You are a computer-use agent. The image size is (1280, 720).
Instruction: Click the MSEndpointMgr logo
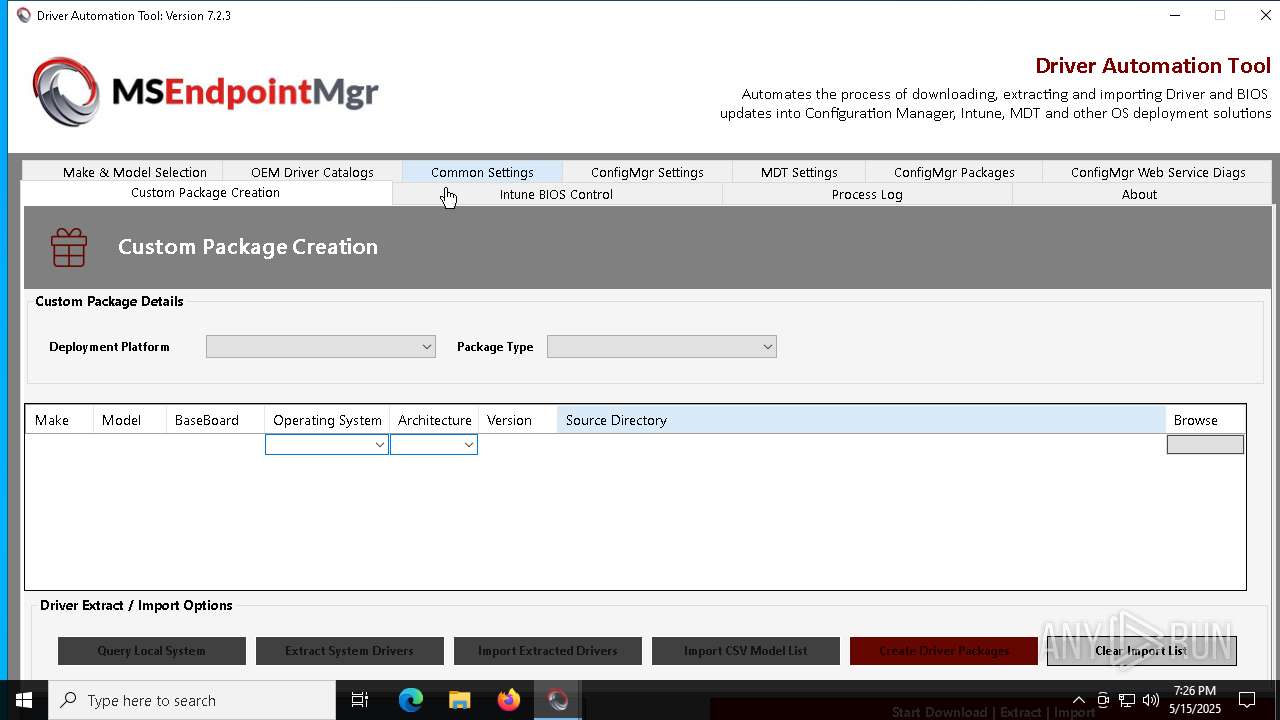pos(205,92)
